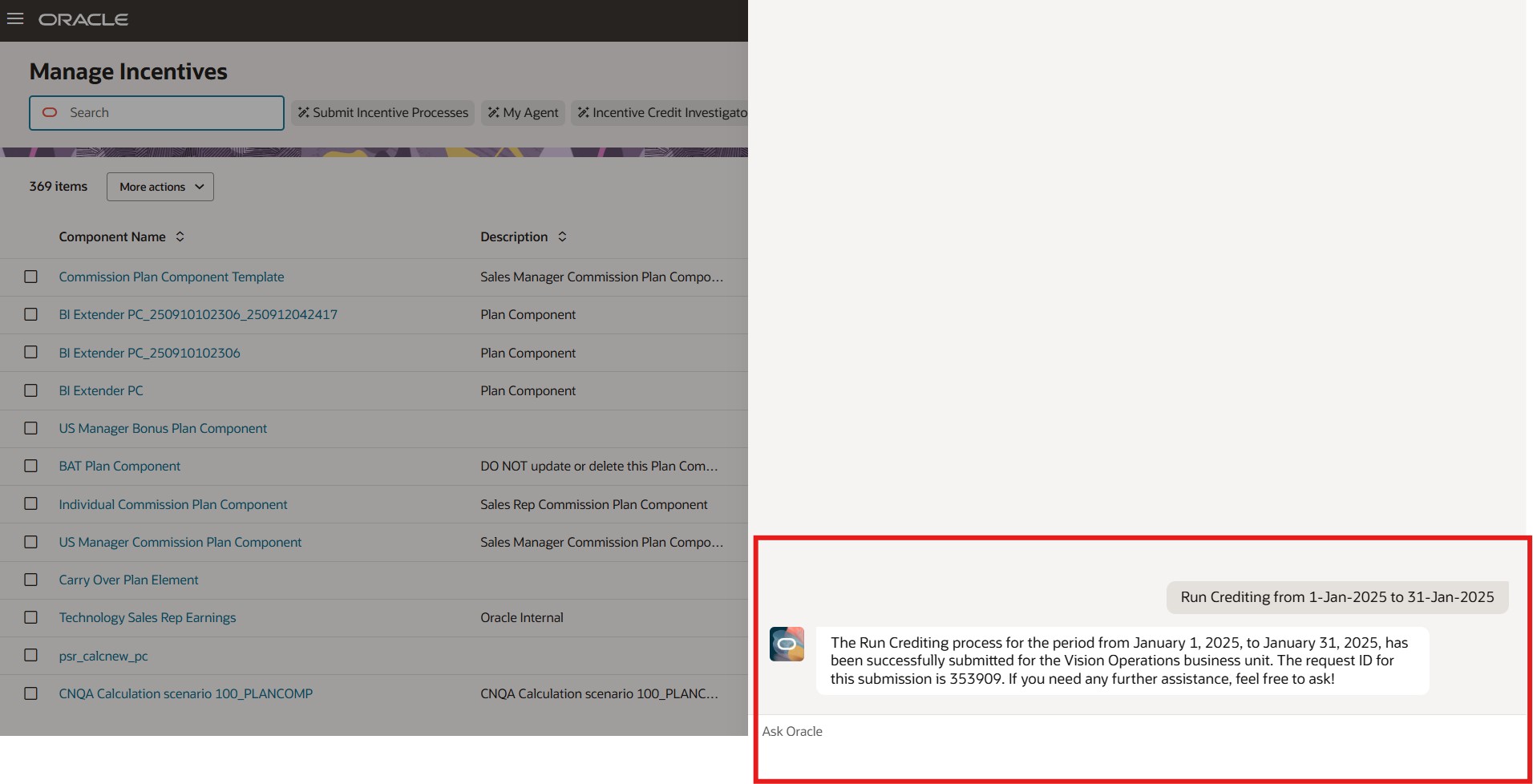Viewport: 1533px width, 784px height.
Task: Open Incentive Credit Investigator agent
Action: coord(660,113)
